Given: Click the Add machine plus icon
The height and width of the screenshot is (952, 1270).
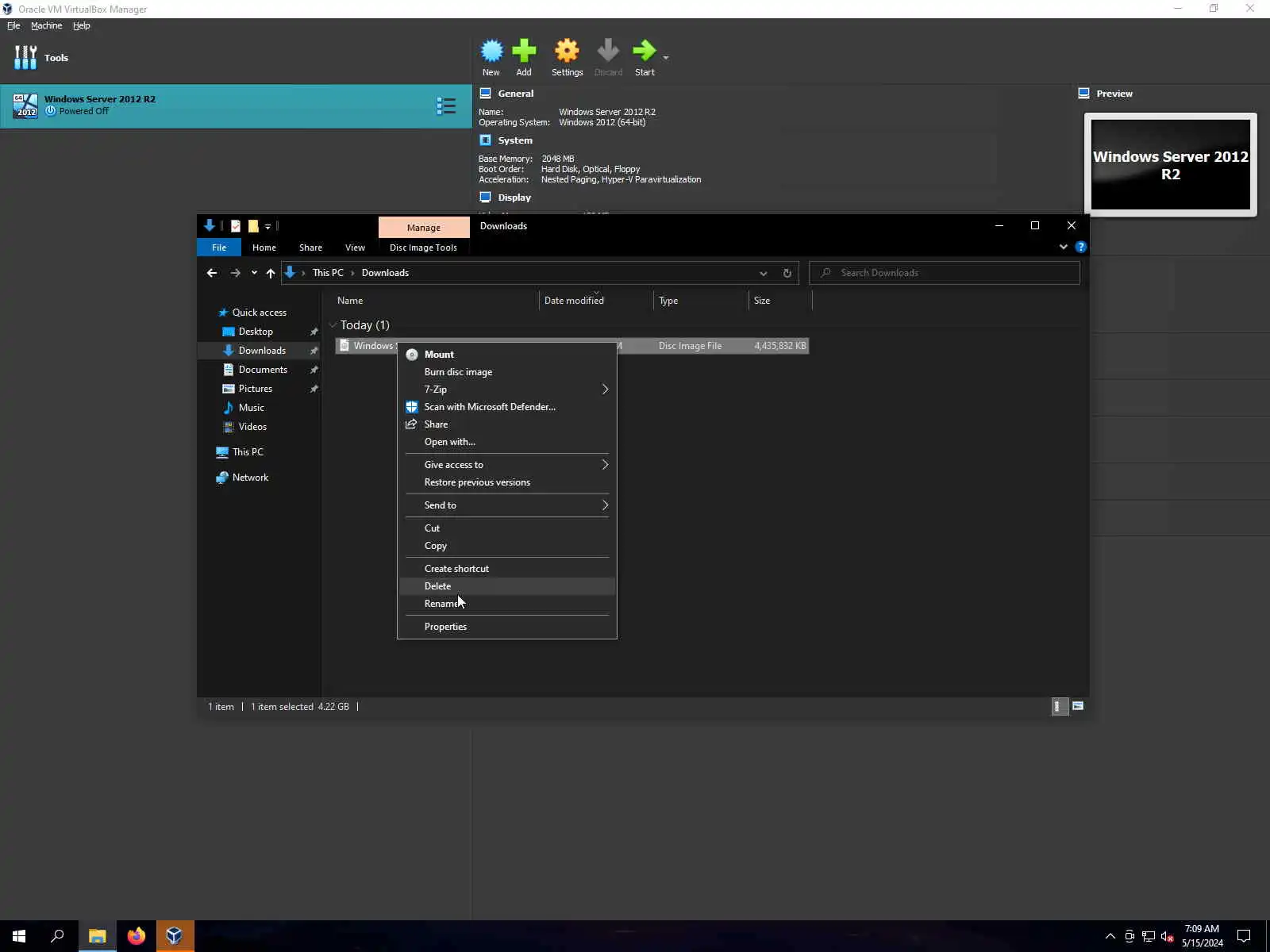Looking at the screenshot, I should point(524,52).
